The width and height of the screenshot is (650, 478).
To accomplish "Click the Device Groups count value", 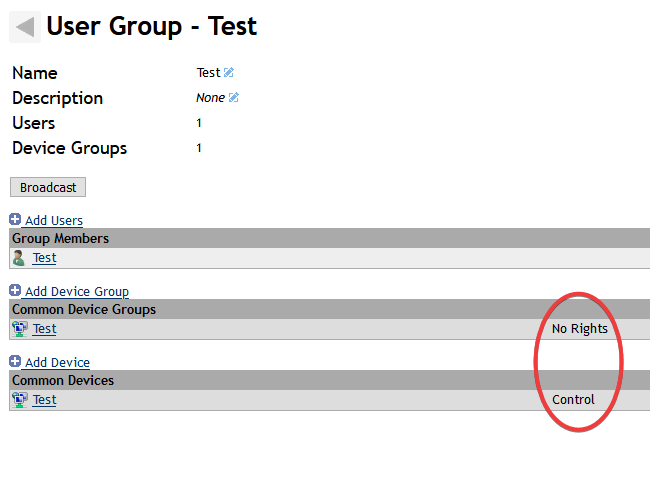I will pos(199,148).
